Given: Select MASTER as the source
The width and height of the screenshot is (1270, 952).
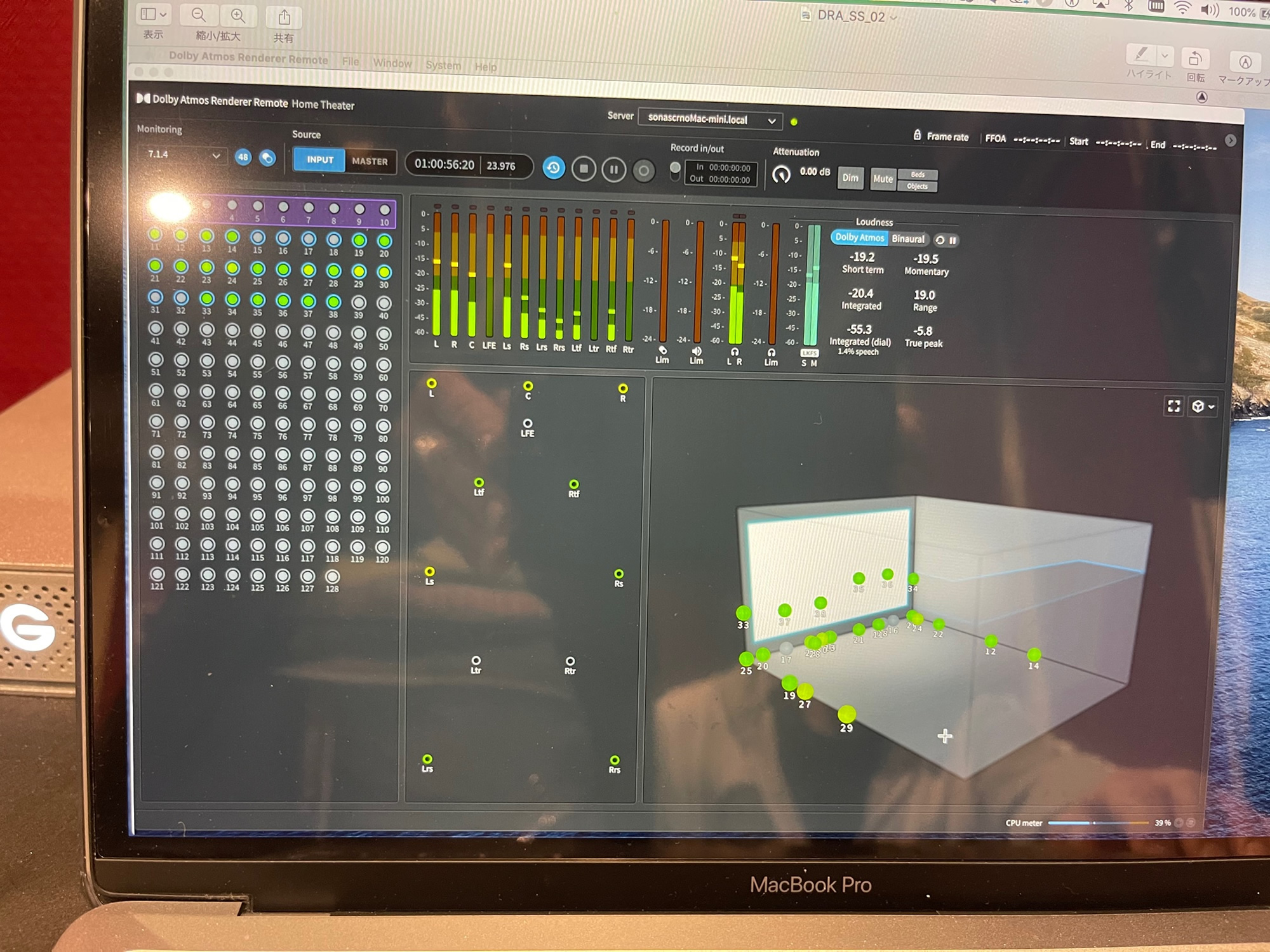Looking at the screenshot, I should (x=370, y=161).
